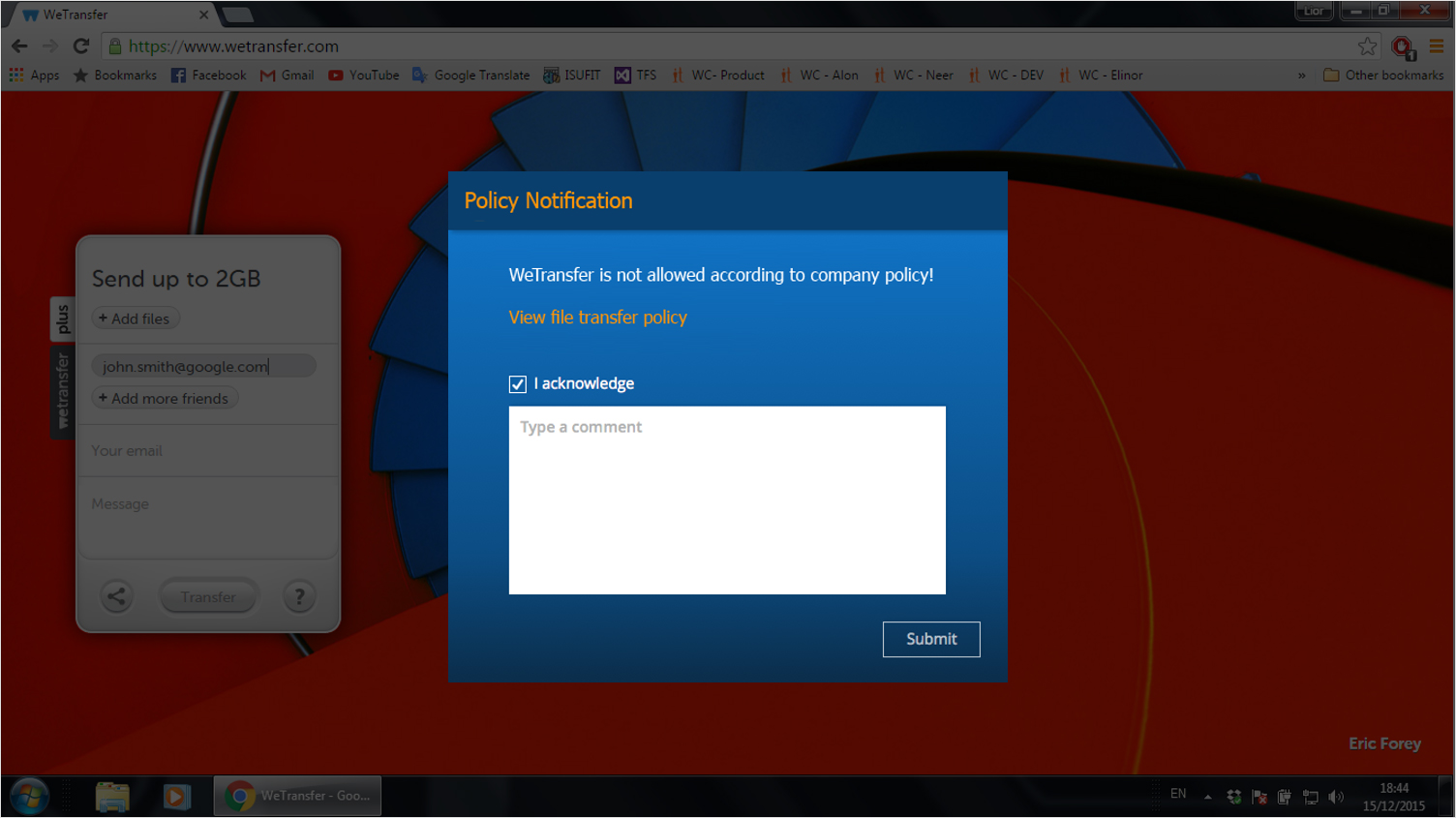The image size is (1456, 818).
Task: Open a new tab button
Action: click(238, 15)
